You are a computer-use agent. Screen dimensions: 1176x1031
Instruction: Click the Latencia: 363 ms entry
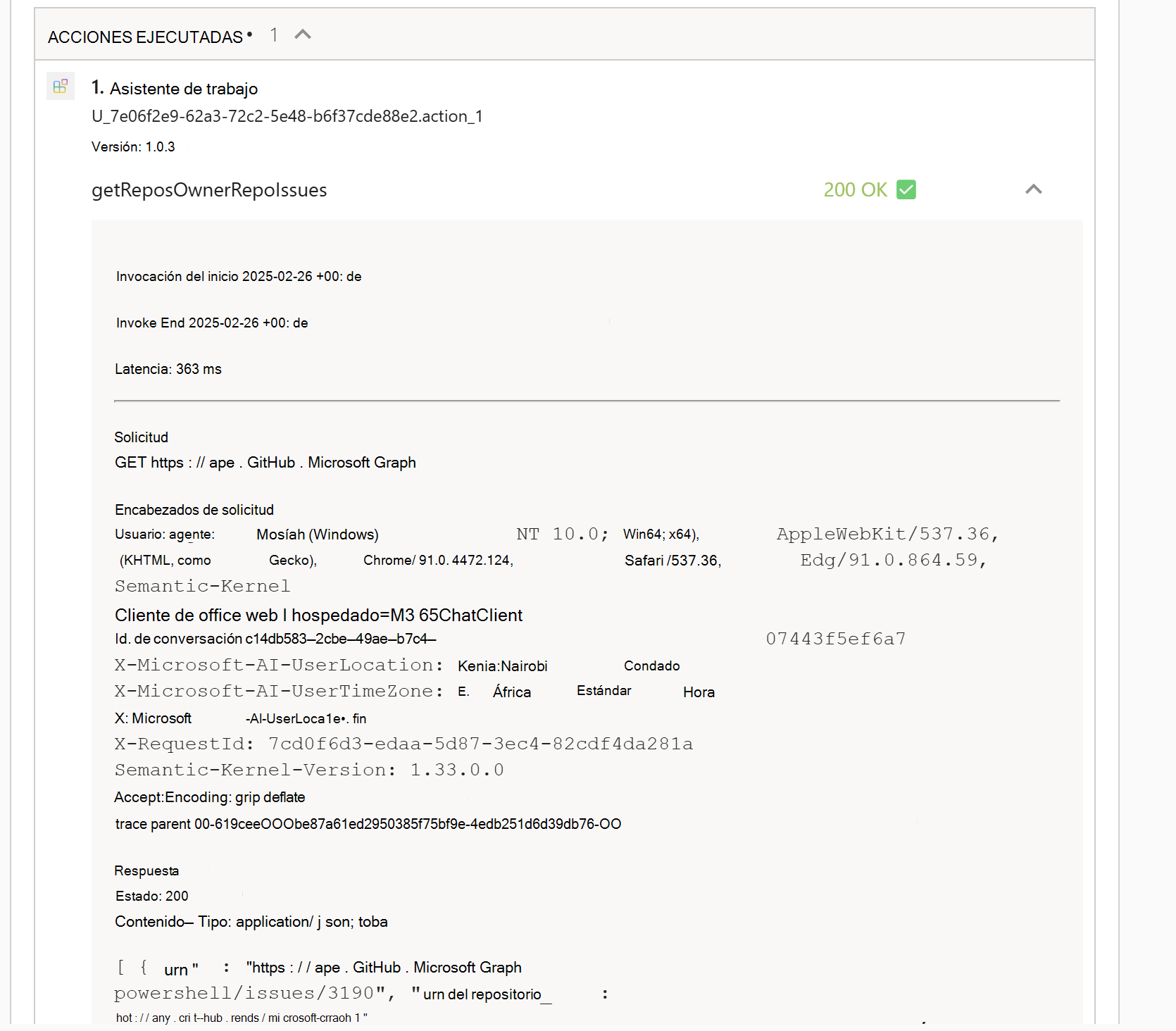168,368
